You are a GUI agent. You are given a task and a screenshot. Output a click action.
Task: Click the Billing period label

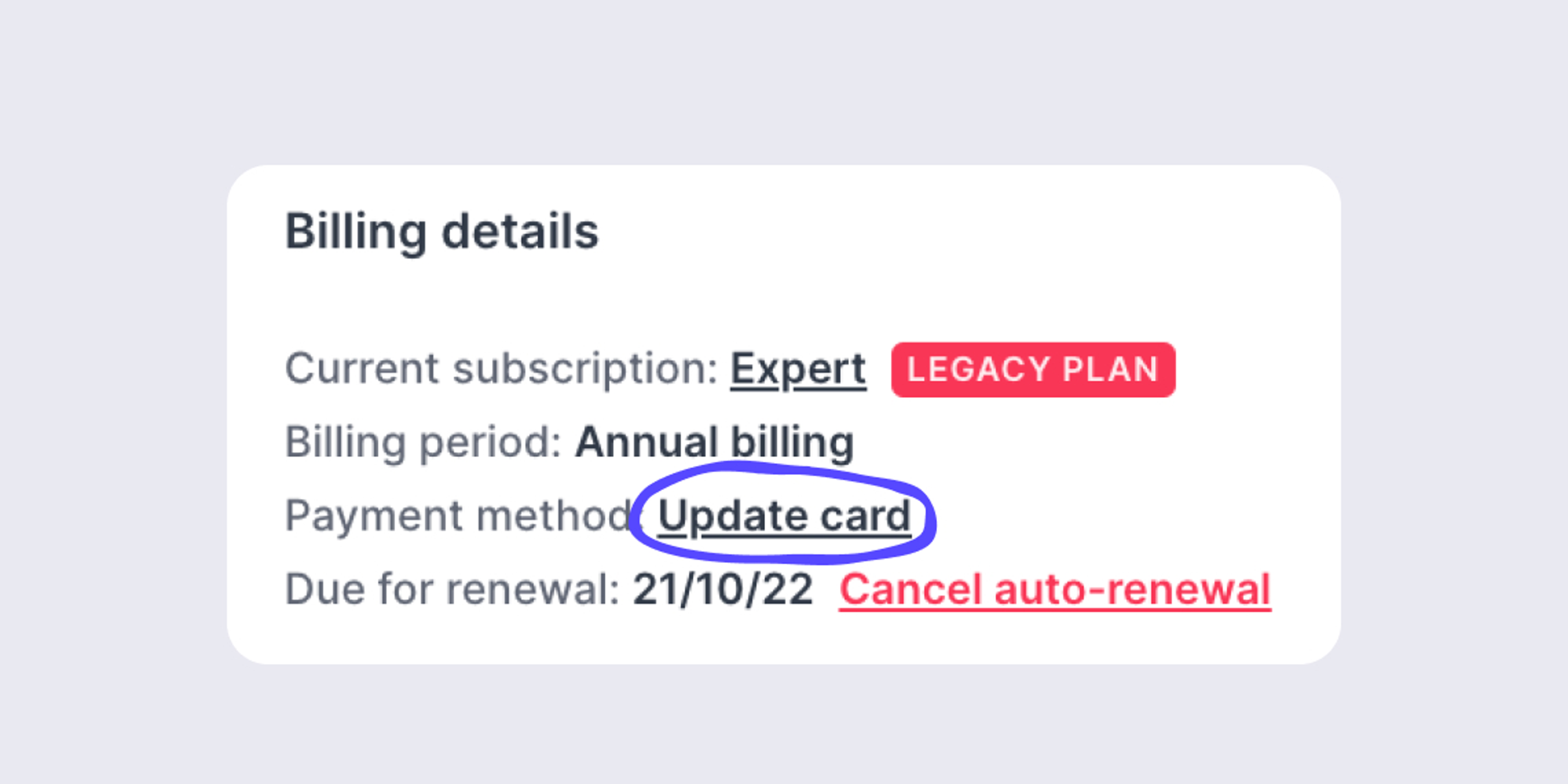pos(425,442)
